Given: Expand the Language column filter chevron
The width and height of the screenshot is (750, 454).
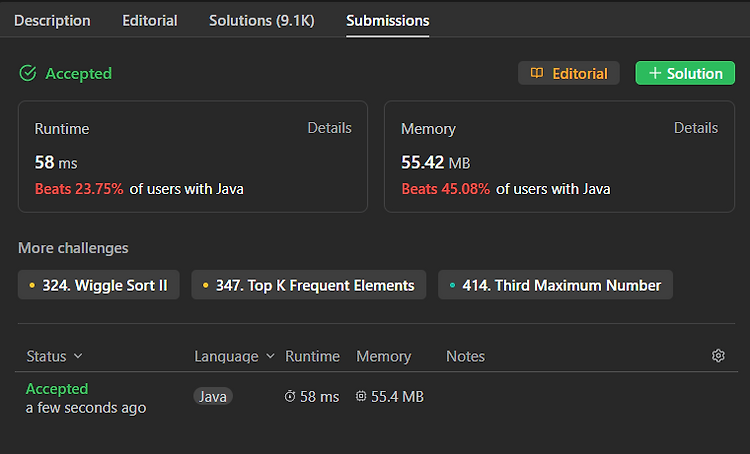Looking at the screenshot, I should point(270,356).
